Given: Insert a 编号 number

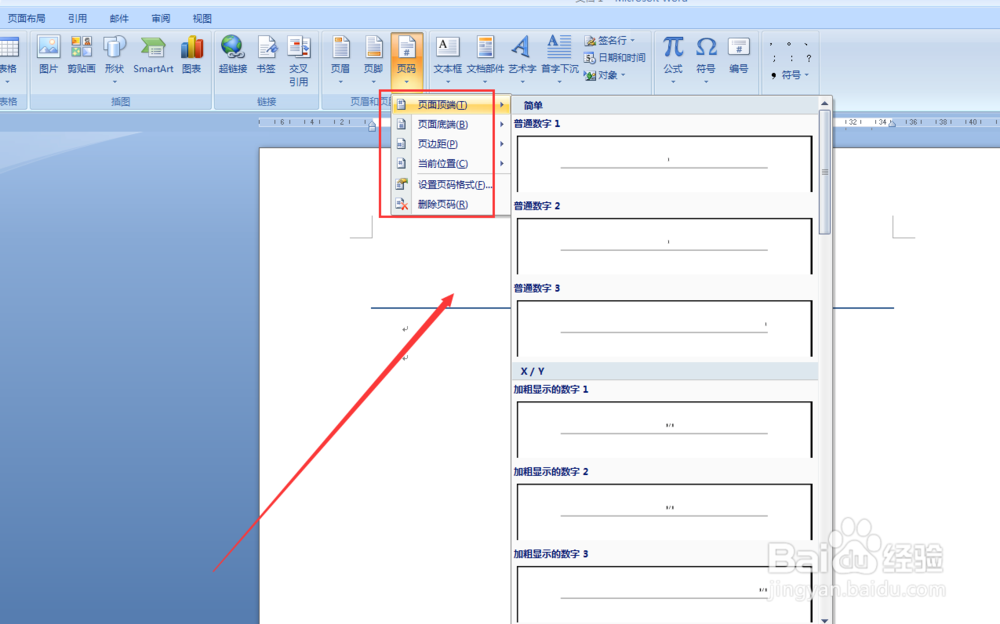Looking at the screenshot, I should point(739,55).
